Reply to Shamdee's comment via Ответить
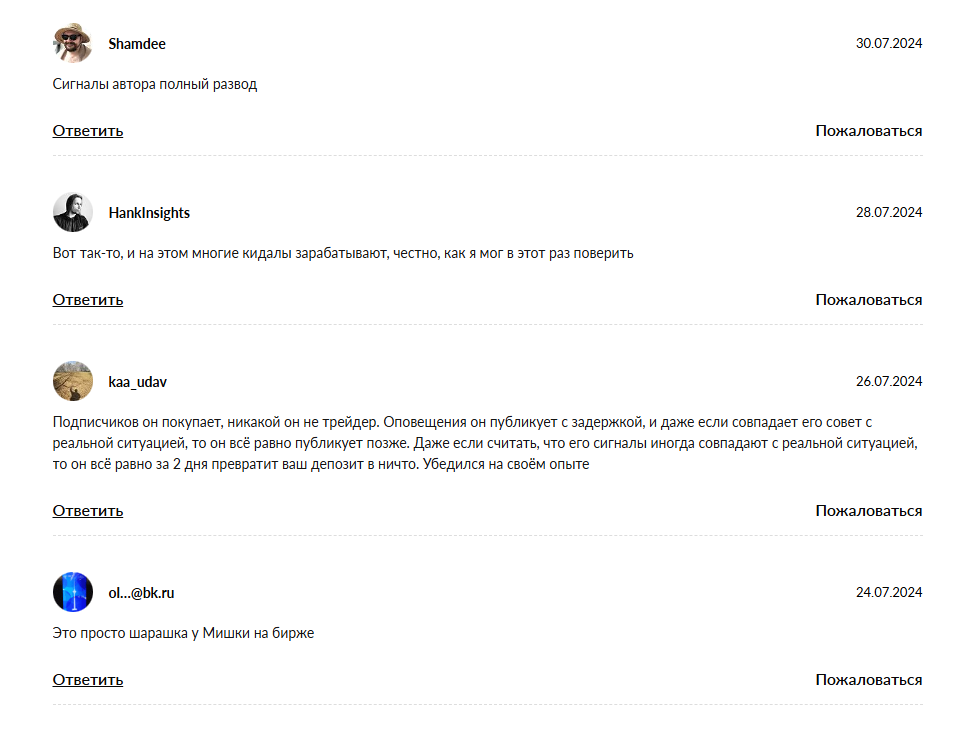This screenshot has width=965, height=729. (x=87, y=131)
